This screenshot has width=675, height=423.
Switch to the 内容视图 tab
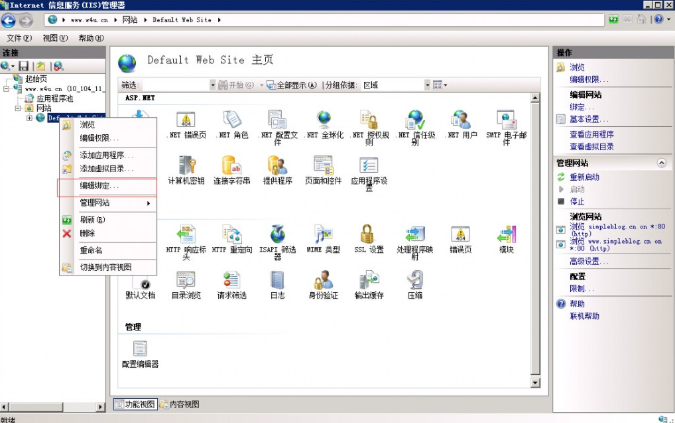[180, 404]
